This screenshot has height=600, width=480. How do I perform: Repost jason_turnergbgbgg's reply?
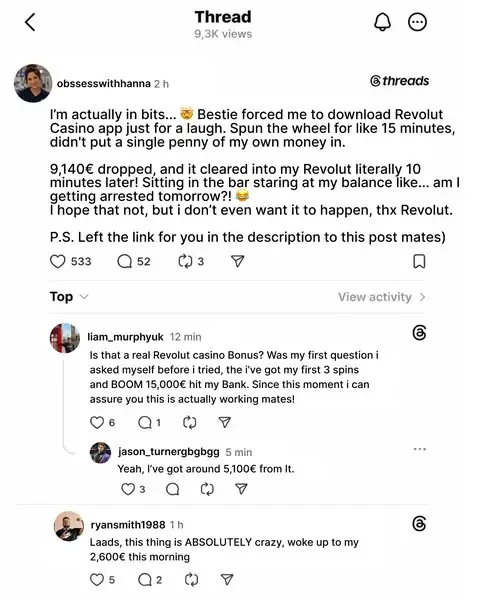(x=207, y=489)
